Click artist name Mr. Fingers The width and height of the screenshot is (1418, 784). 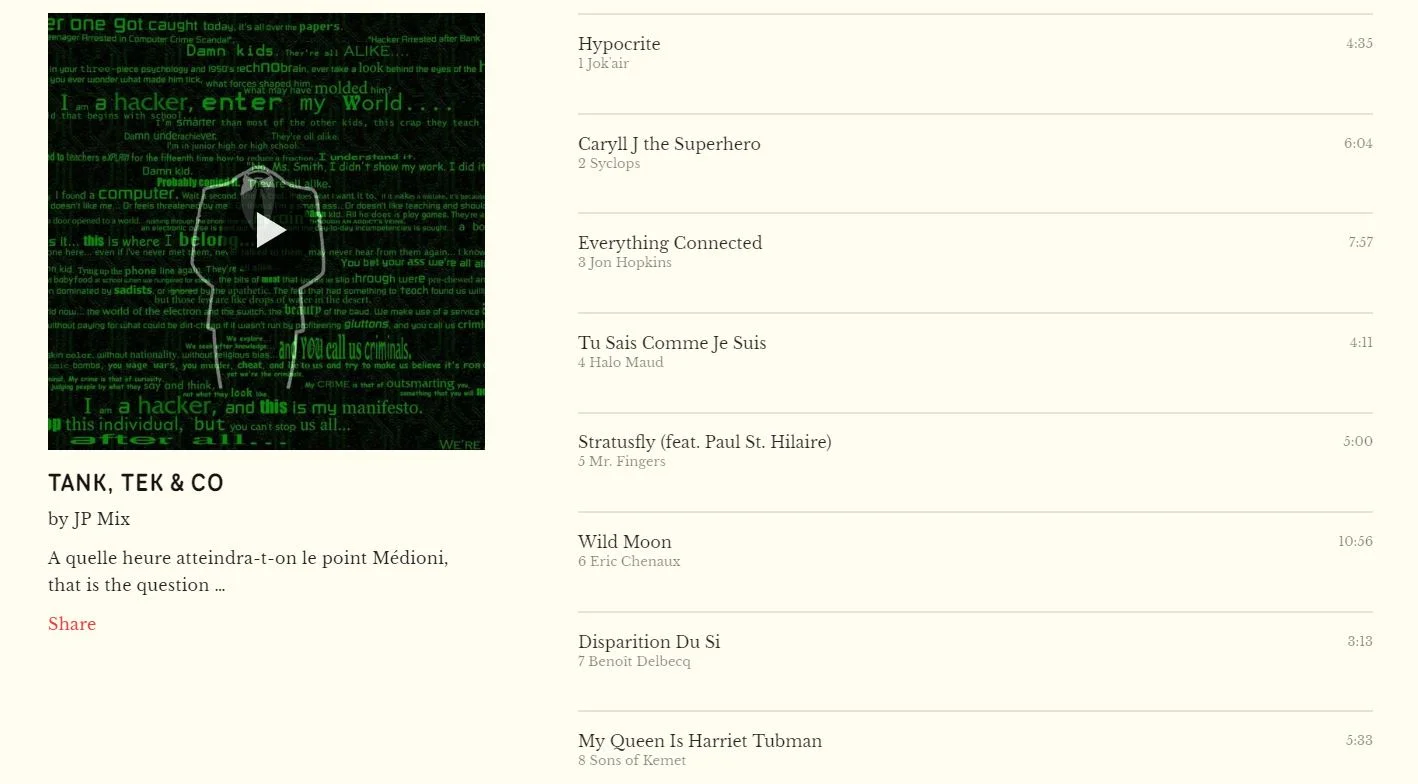[628, 462]
